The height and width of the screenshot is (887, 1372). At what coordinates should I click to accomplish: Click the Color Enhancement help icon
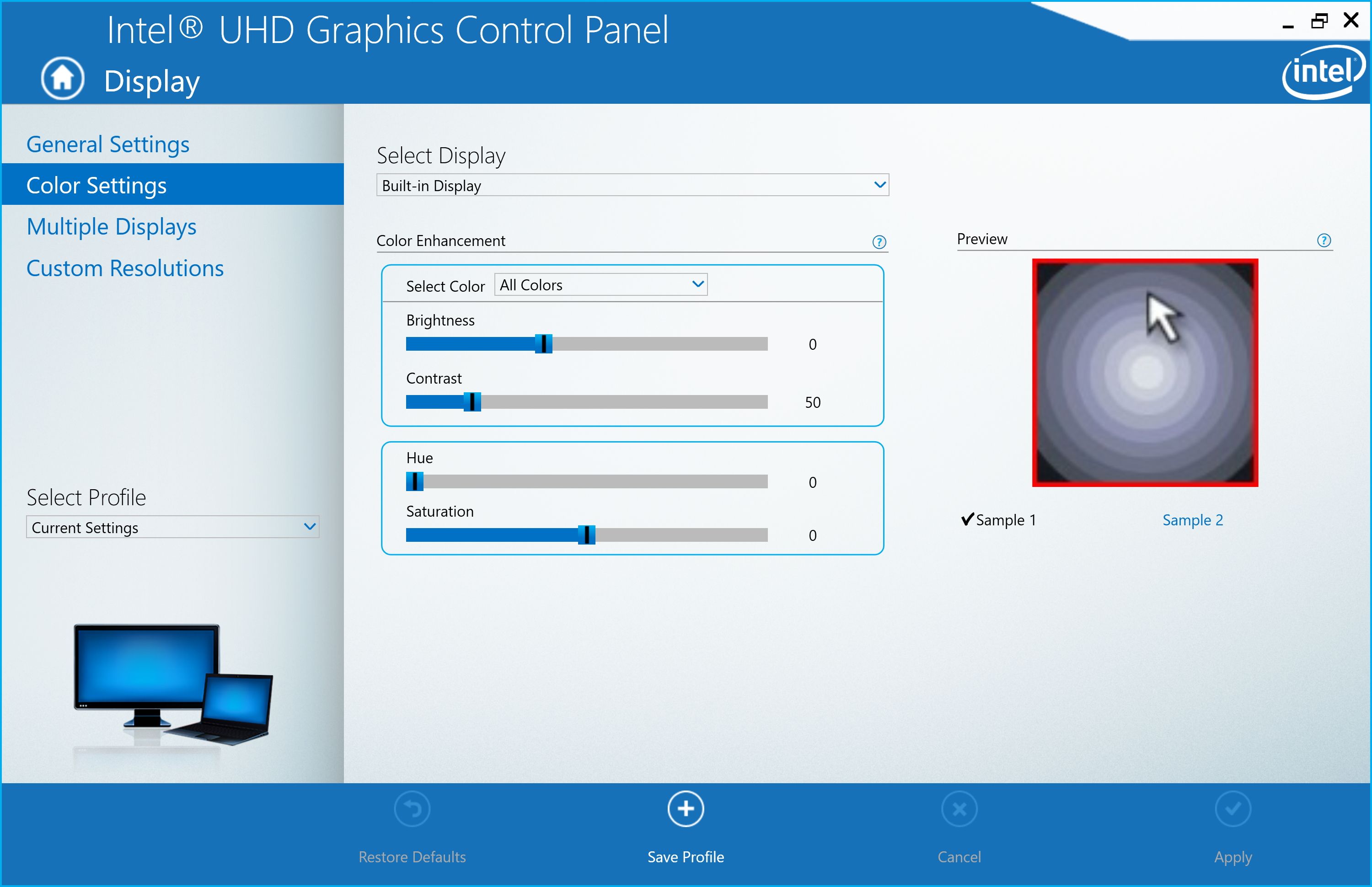[879, 240]
